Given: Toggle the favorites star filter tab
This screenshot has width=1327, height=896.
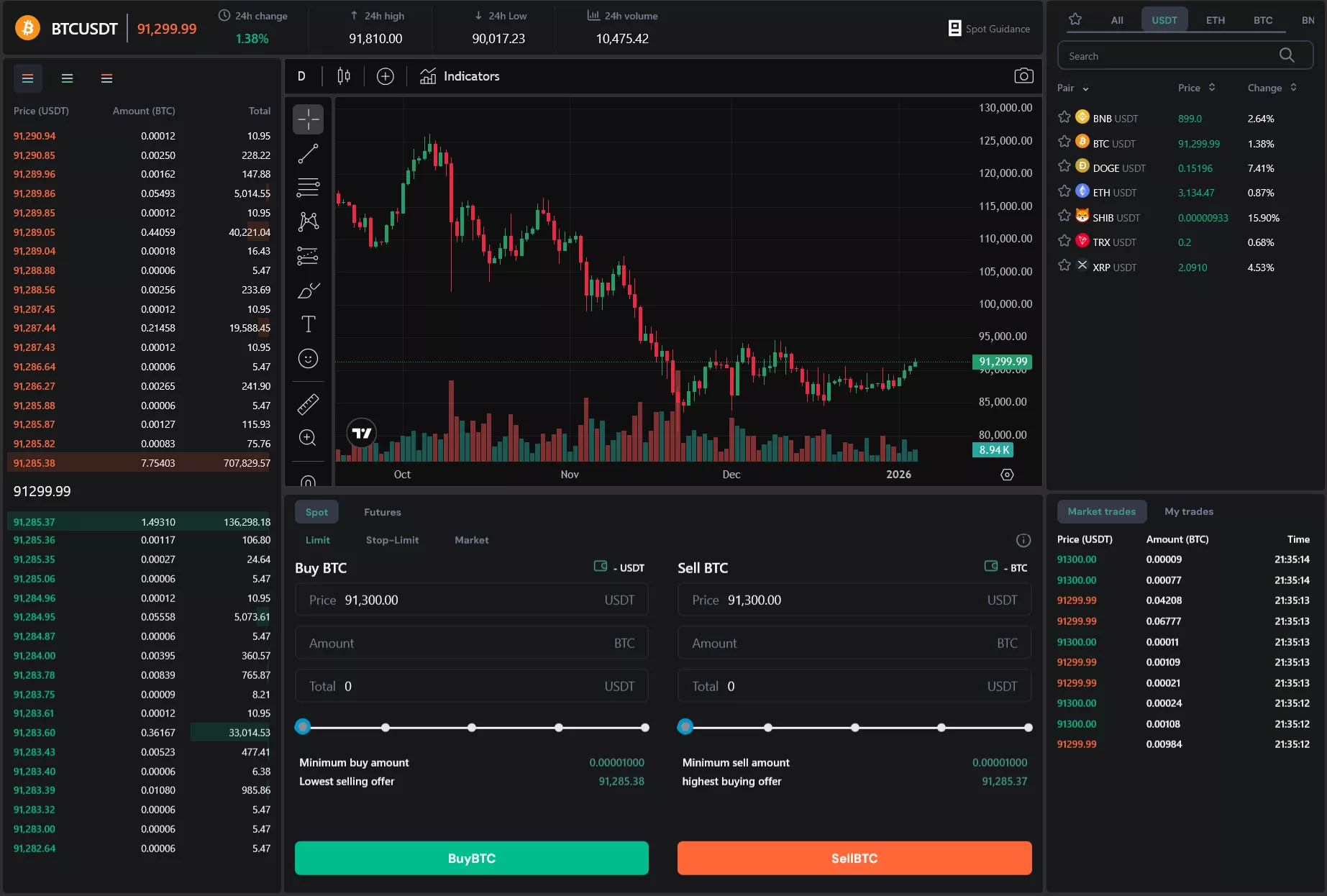Looking at the screenshot, I should tap(1075, 19).
